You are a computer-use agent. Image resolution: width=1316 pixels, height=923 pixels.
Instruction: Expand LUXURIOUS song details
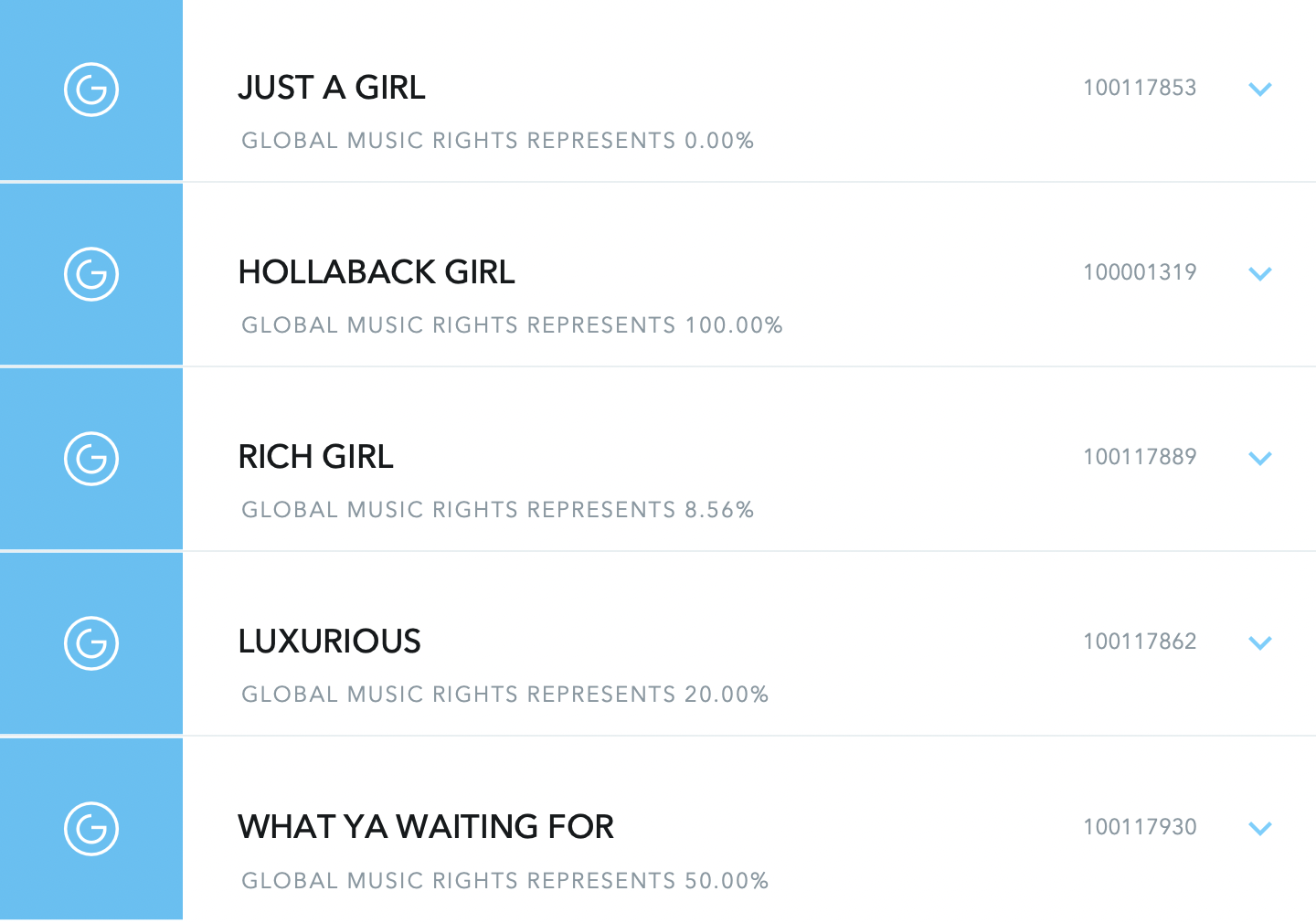pos(1260,643)
